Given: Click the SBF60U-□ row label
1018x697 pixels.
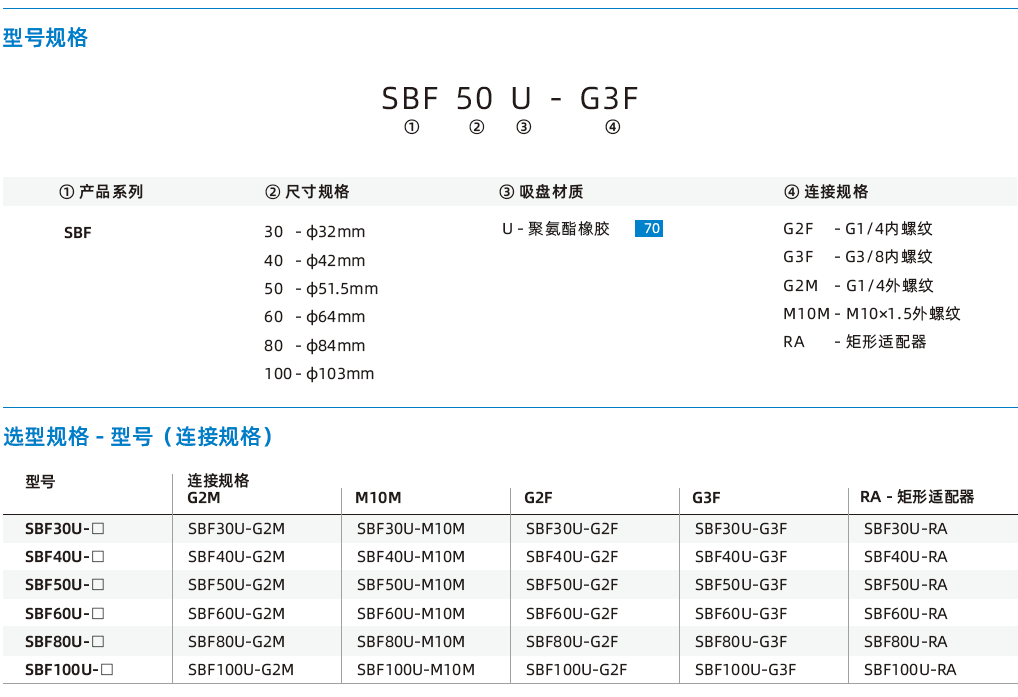Looking at the screenshot, I should click(x=64, y=613).
